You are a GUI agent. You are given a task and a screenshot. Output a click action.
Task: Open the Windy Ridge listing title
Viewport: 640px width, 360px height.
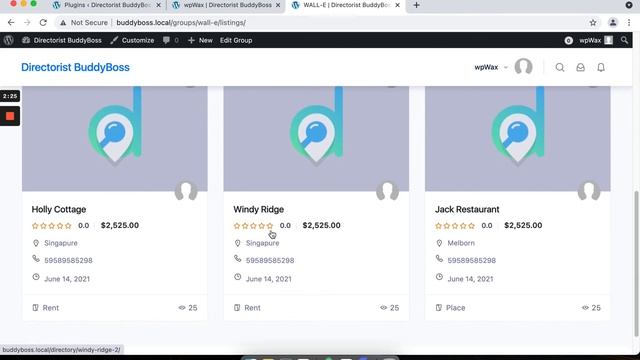[x=258, y=209]
